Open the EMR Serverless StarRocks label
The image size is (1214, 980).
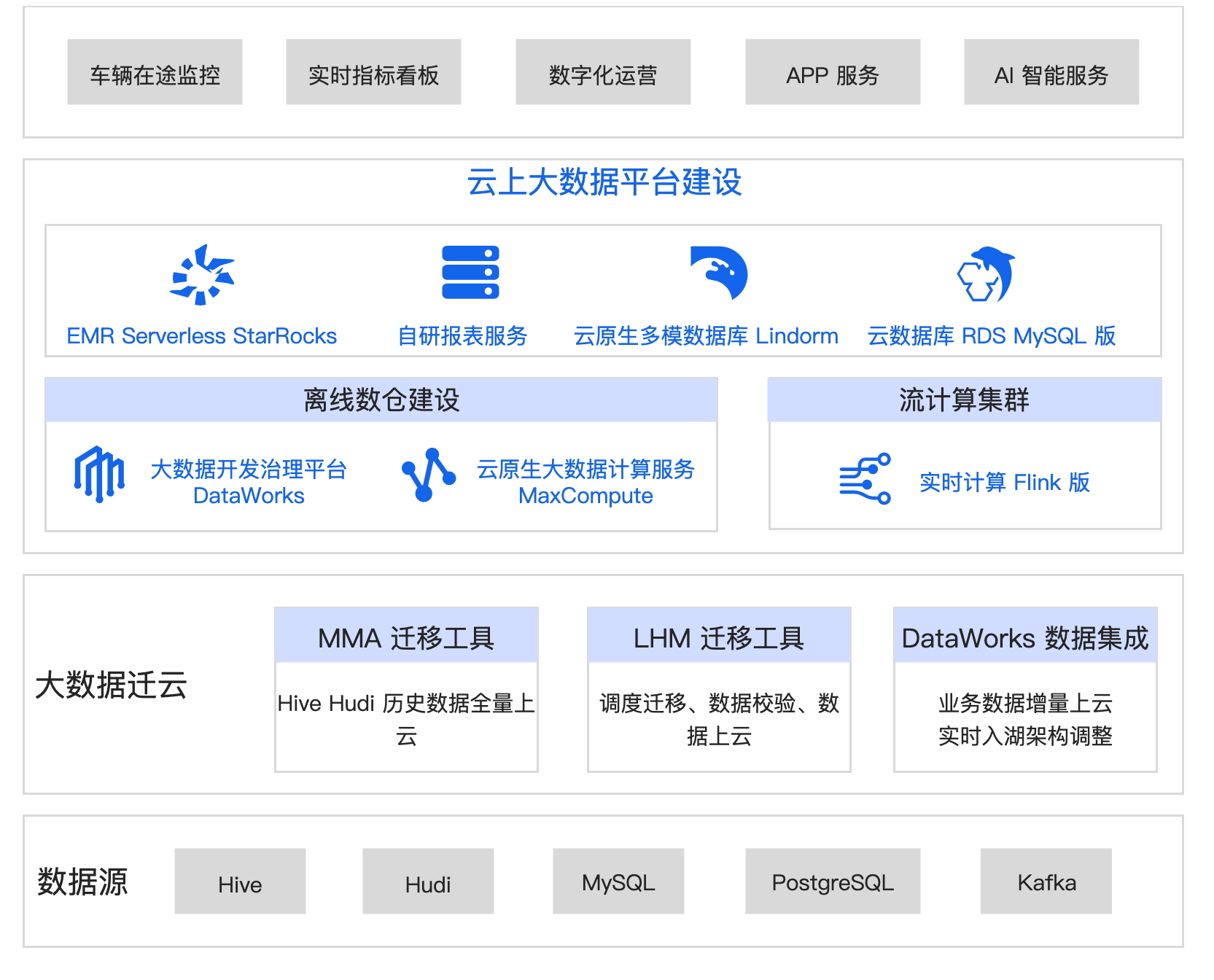click(x=202, y=336)
